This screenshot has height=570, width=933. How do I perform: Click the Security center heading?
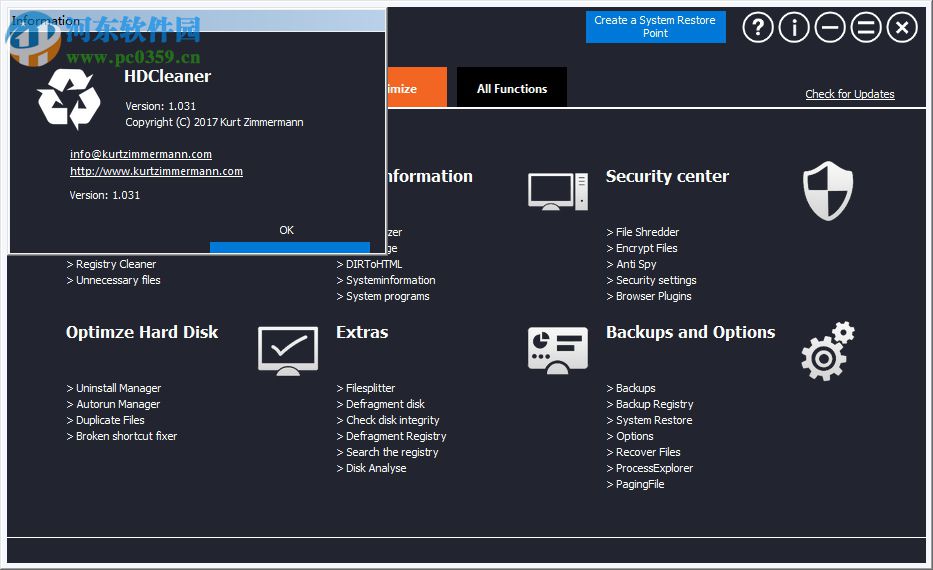[x=667, y=177]
